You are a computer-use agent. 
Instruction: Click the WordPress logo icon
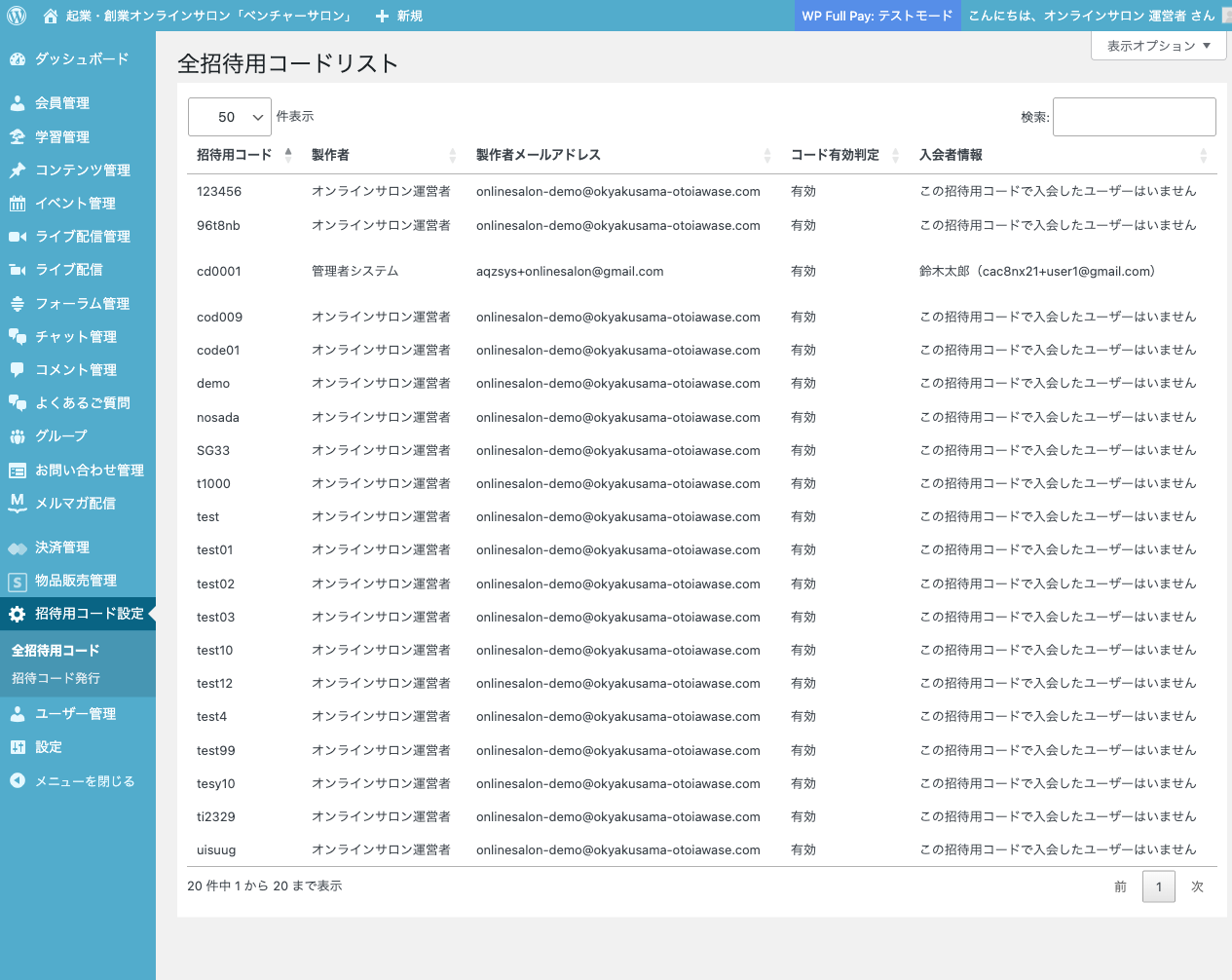[x=16, y=16]
